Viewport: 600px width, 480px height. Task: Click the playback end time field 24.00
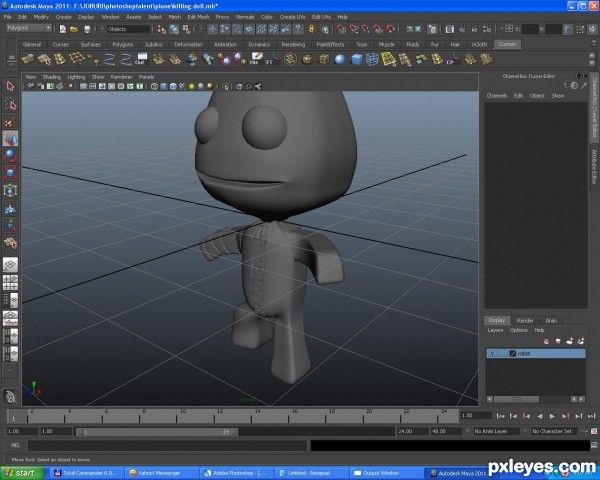tap(412, 431)
